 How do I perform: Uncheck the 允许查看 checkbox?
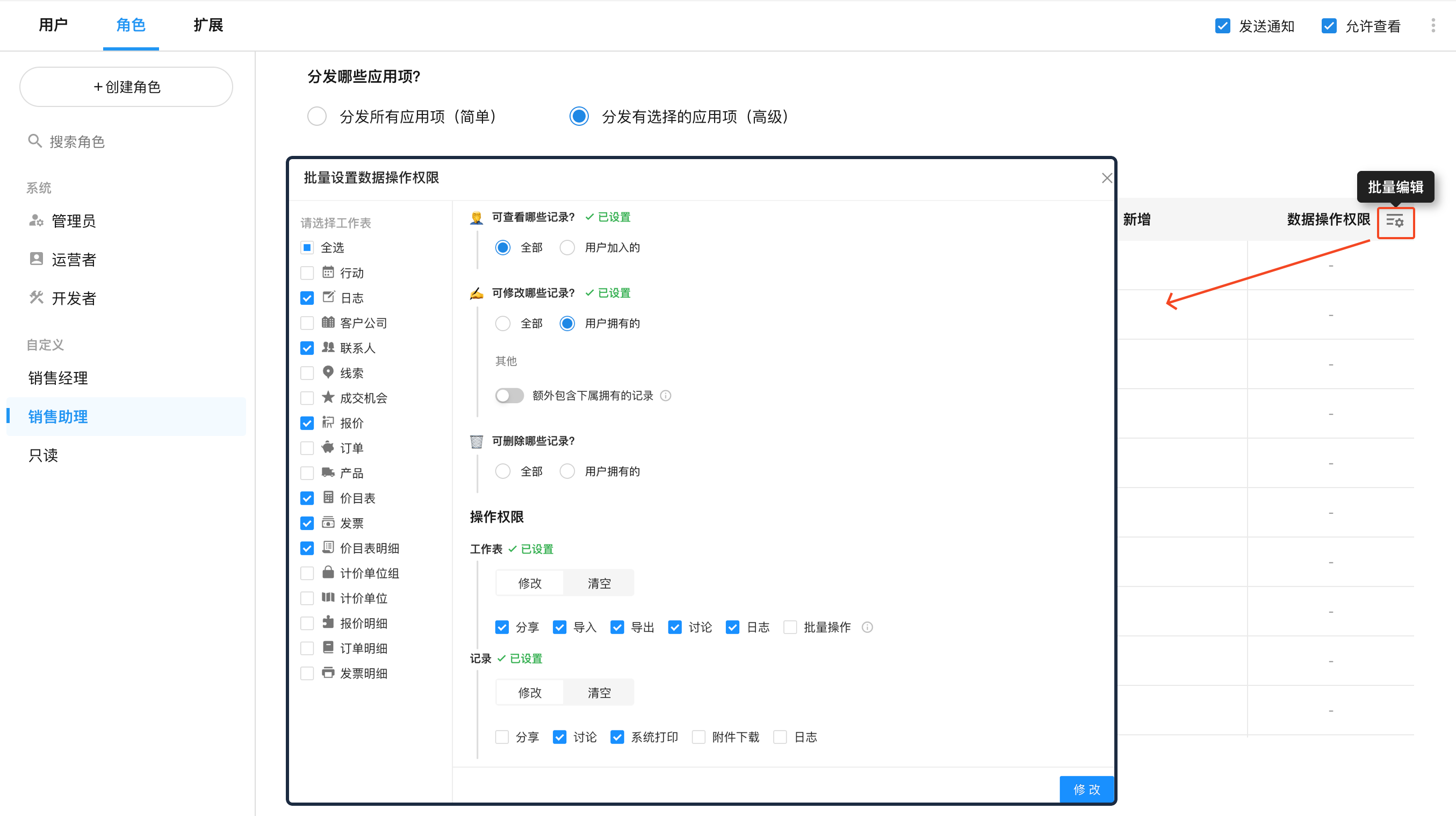(1329, 26)
